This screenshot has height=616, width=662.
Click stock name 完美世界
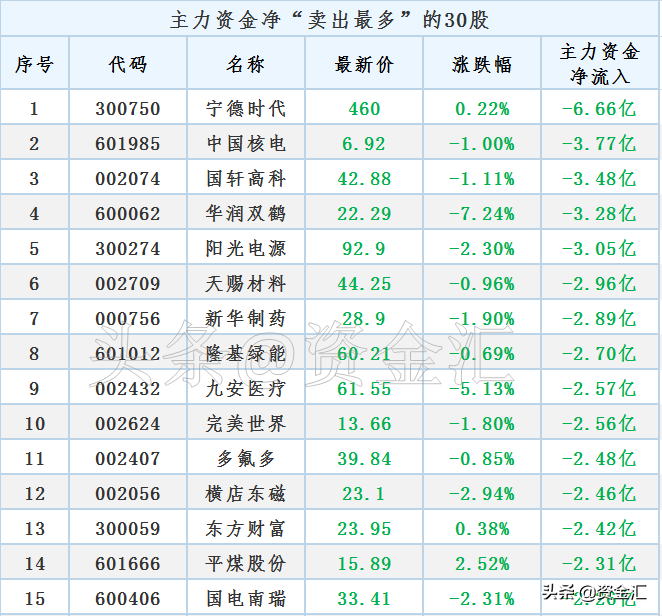246,424
